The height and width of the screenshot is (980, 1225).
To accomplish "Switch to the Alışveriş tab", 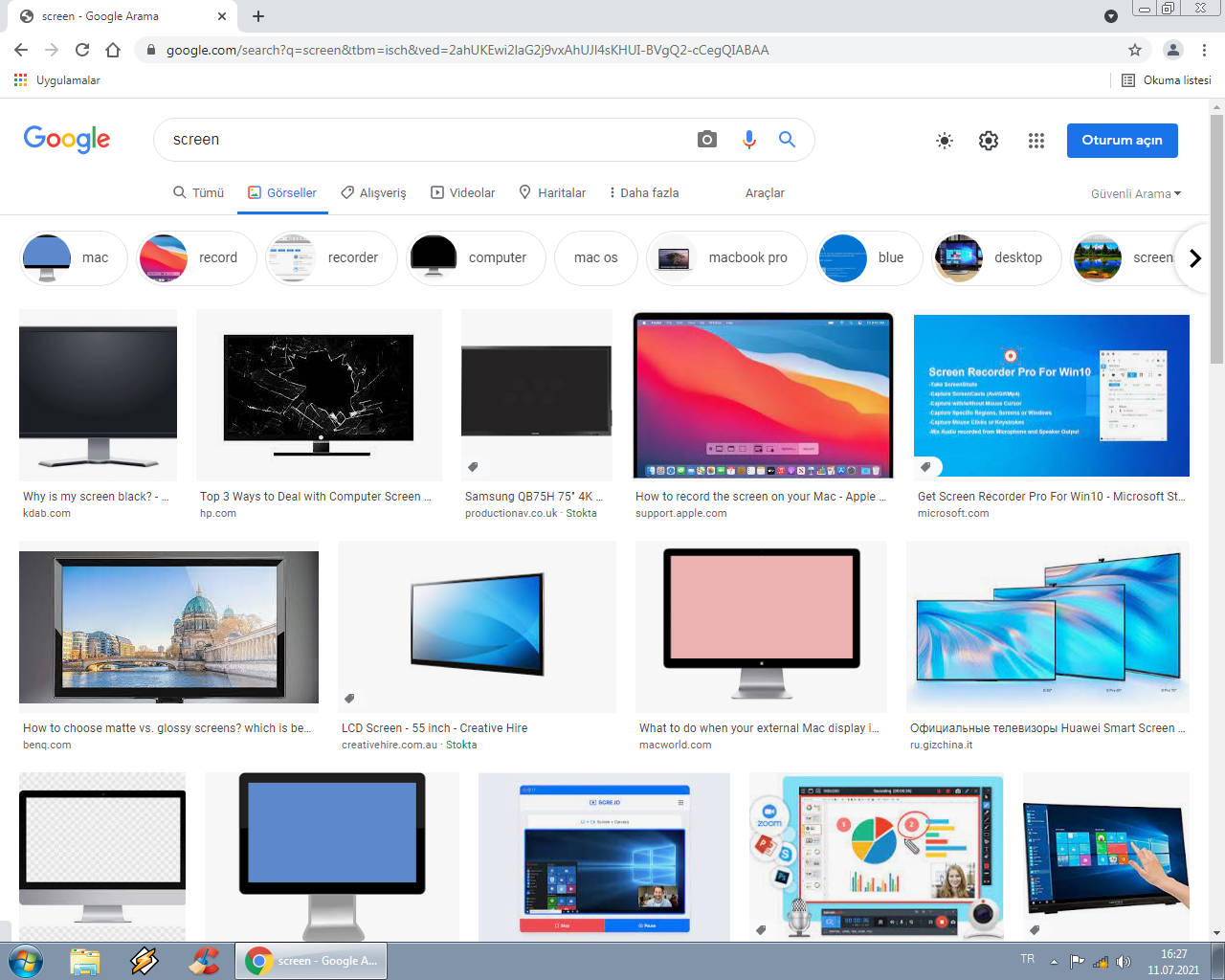I will [x=373, y=192].
